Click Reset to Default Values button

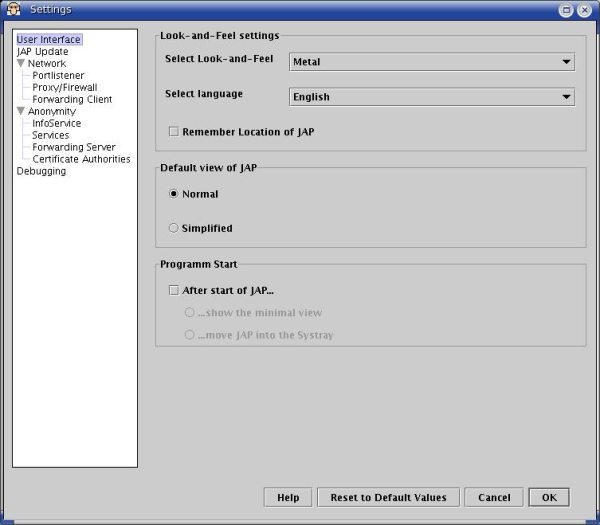(x=388, y=497)
